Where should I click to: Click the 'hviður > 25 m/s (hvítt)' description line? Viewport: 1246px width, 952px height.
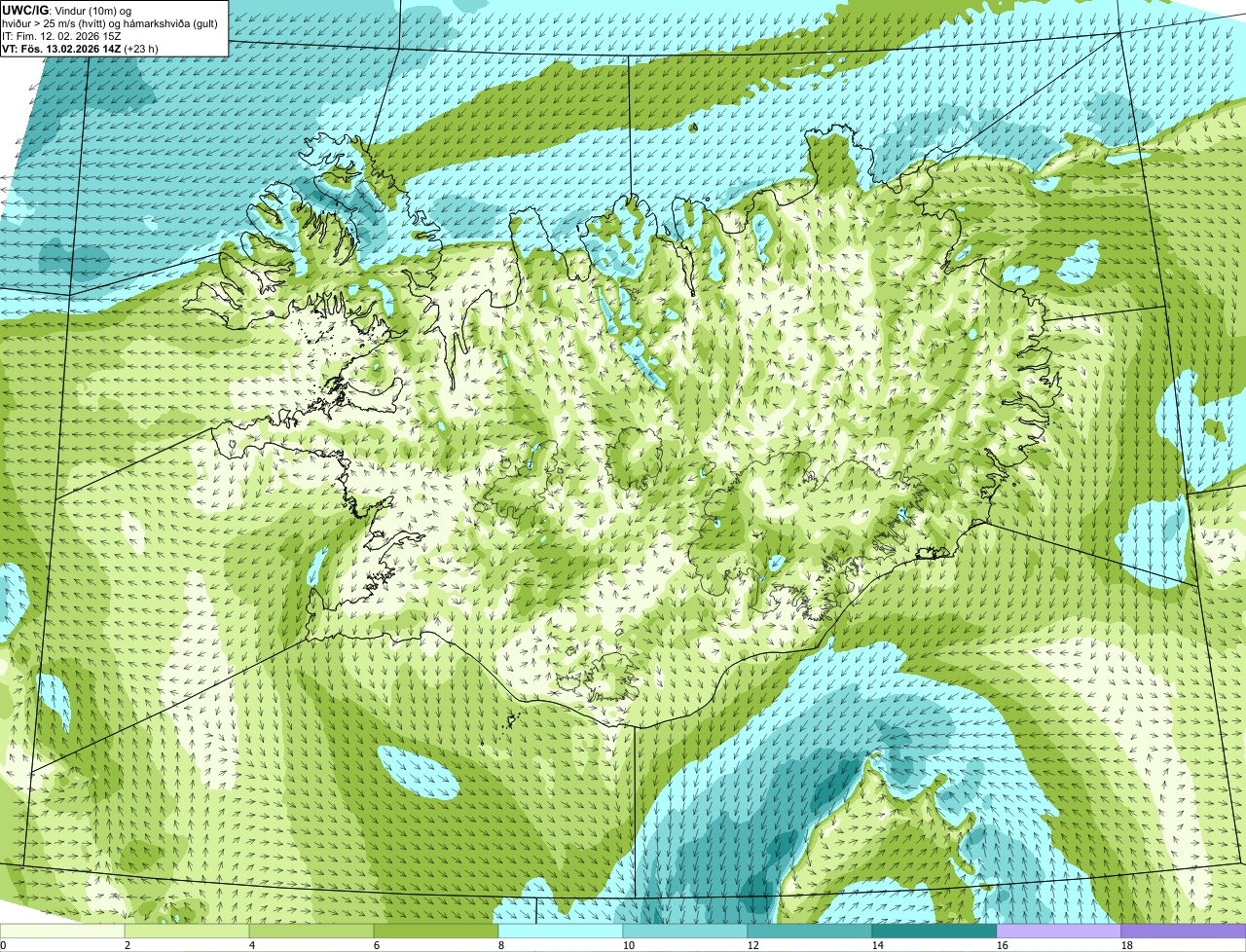pyautogui.click(x=112, y=22)
